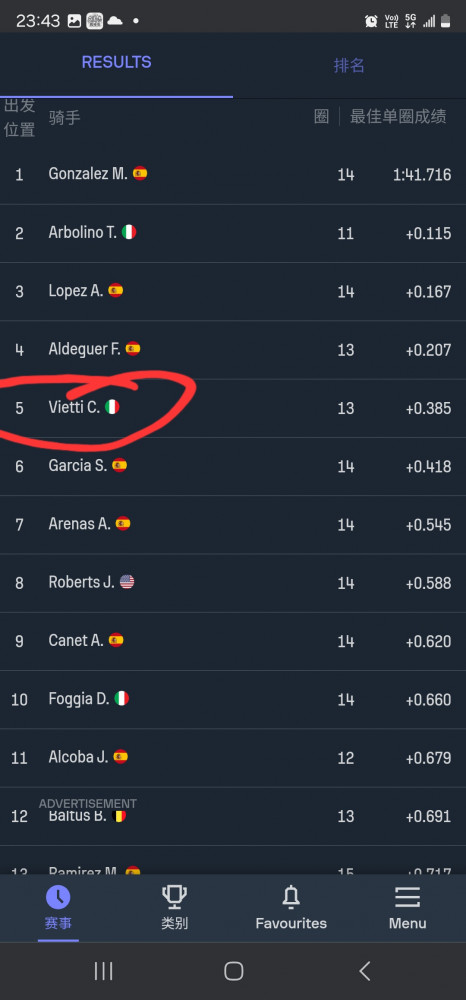Tap the 最佳单圈成绩 column header
The image size is (466, 1000).
[x=398, y=117]
